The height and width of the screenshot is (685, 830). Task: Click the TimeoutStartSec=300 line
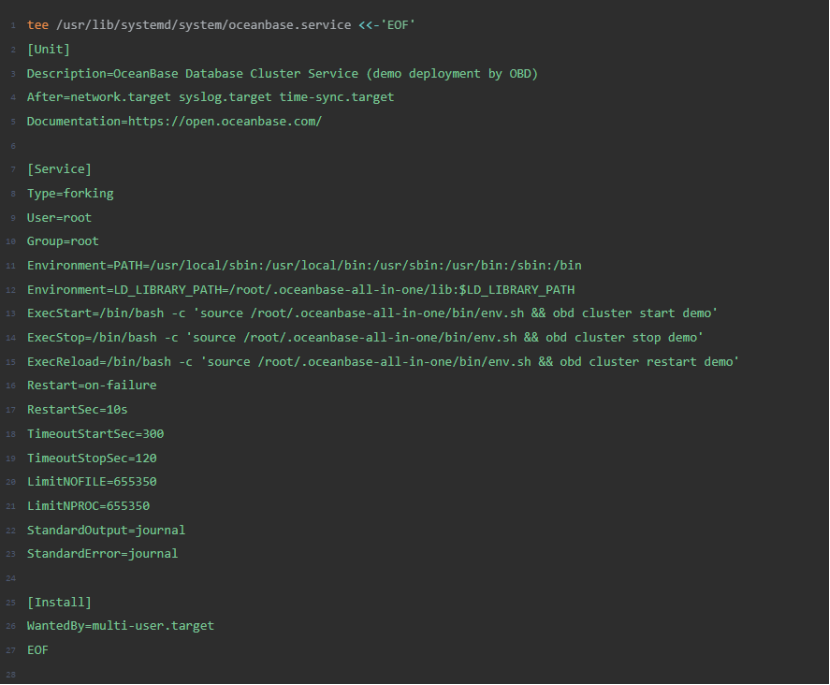[95, 434]
